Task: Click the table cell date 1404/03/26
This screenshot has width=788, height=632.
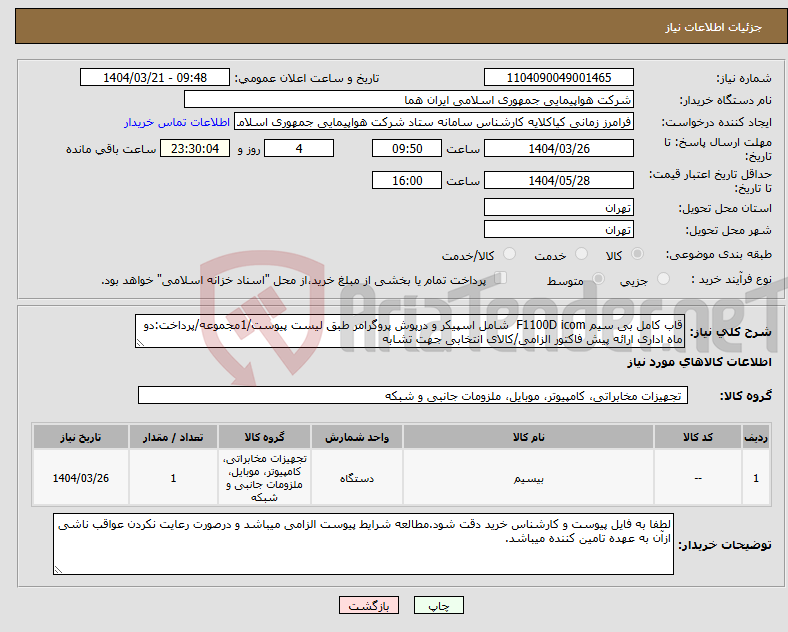Action: tap(80, 478)
